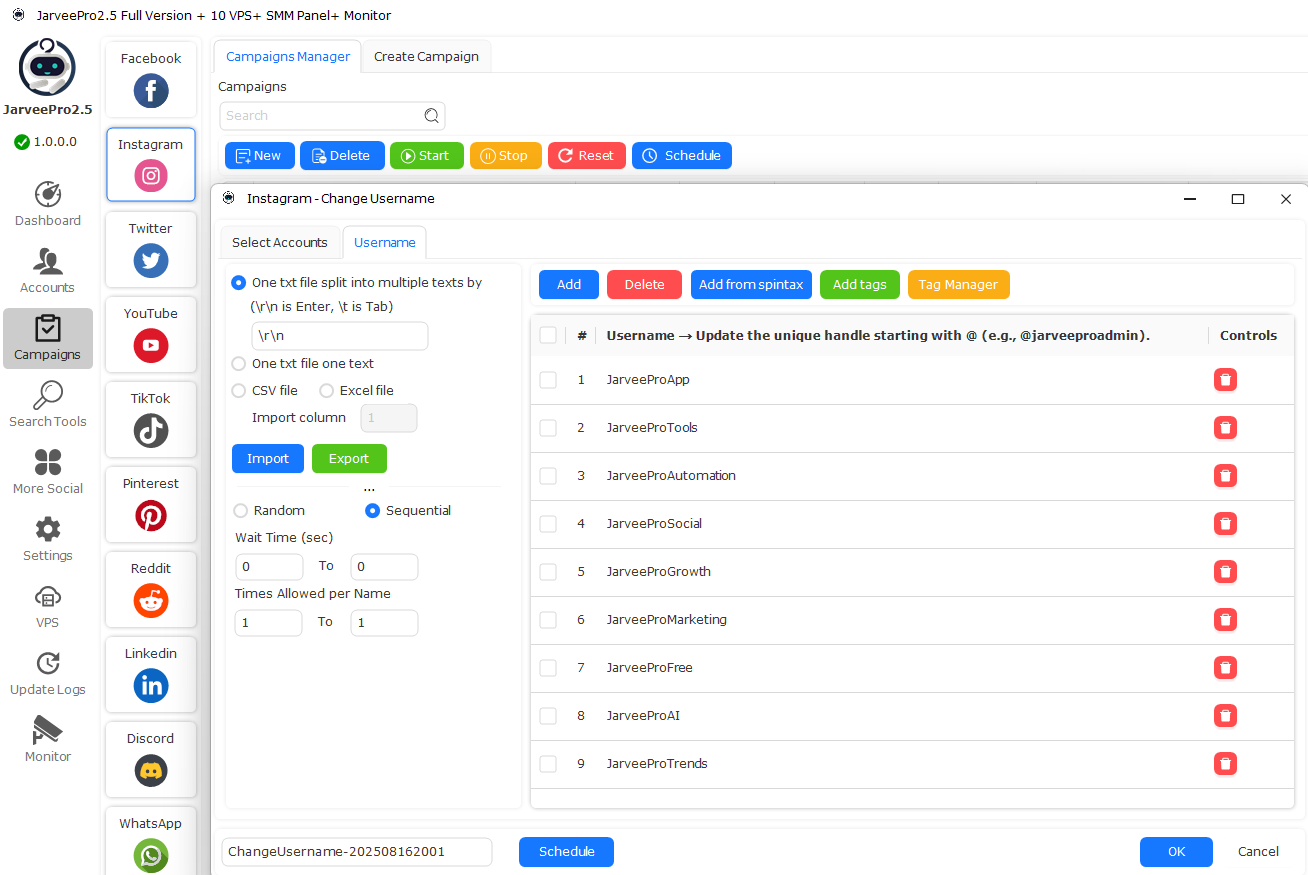
Task: Click the green Export button
Action: (349, 459)
